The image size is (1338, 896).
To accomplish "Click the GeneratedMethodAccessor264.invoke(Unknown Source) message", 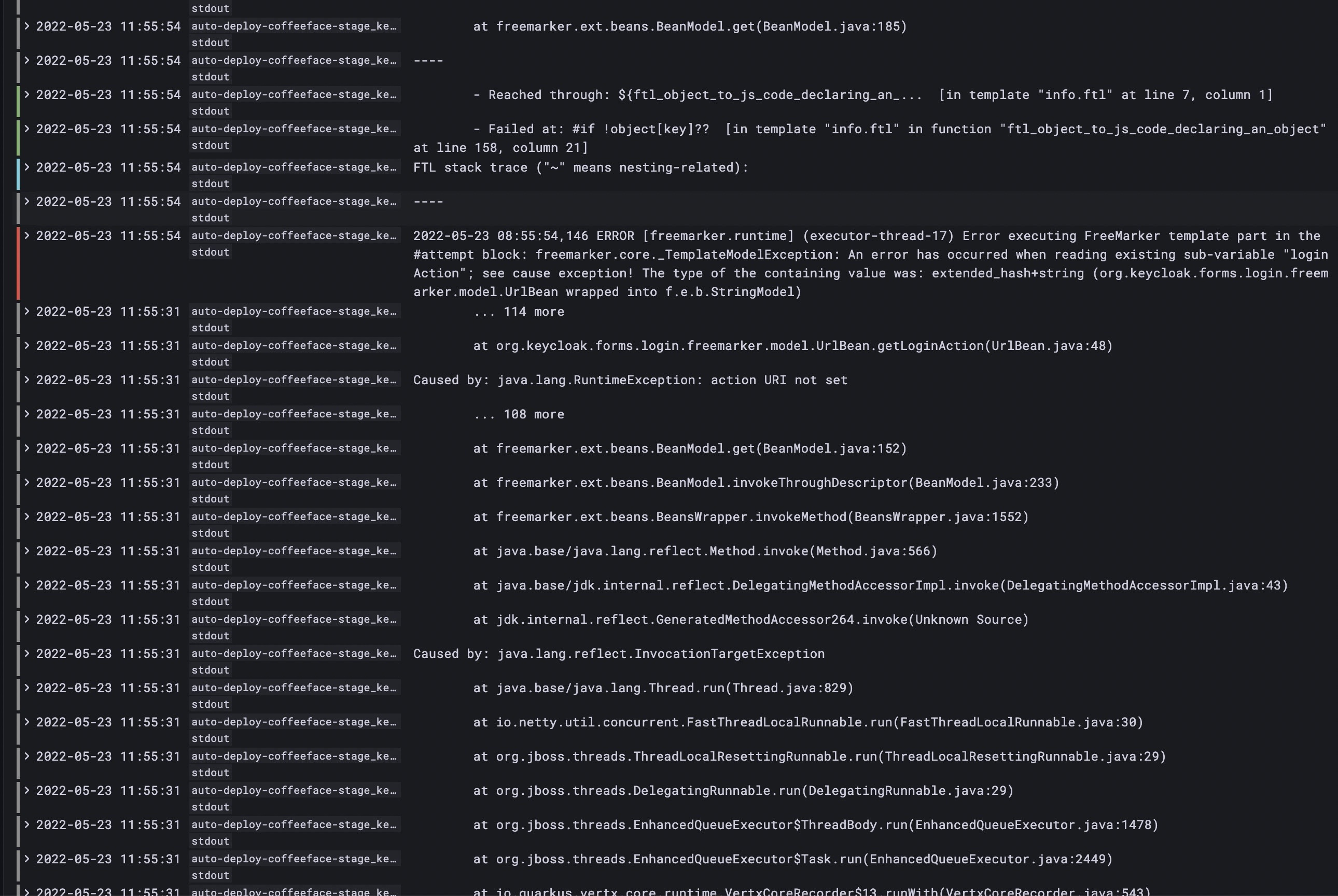I will pyautogui.click(x=751, y=620).
